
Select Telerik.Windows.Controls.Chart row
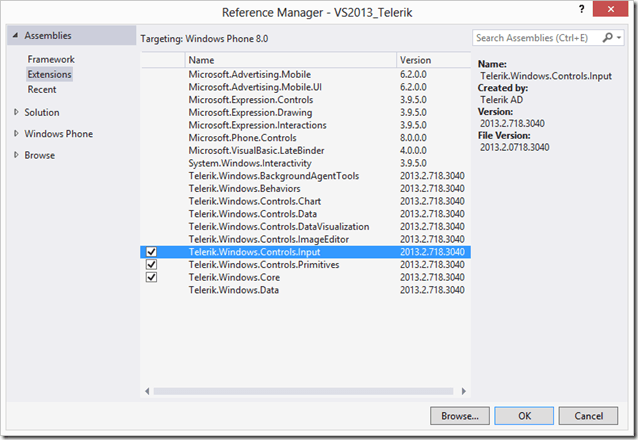coord(306,201)
